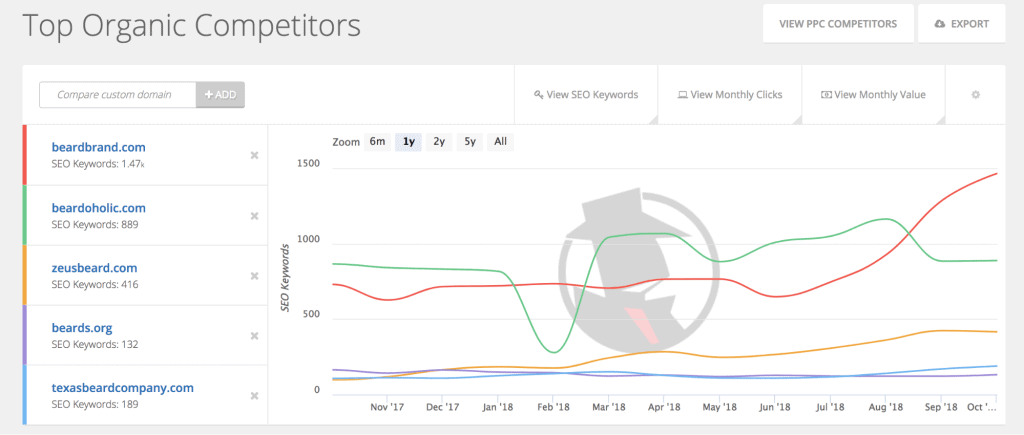
Task: Remove zeusbeard.com with its X icon
Action: click(x=254, y=275)
